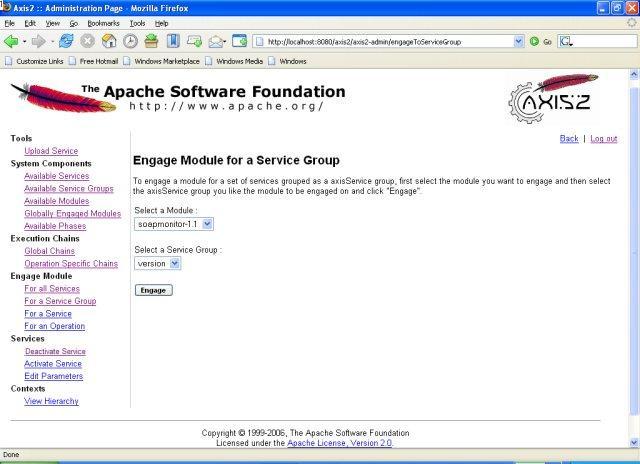This screenshot has width=640, height=464.
Task: Open the Tools menu
Action: point(137,22)
